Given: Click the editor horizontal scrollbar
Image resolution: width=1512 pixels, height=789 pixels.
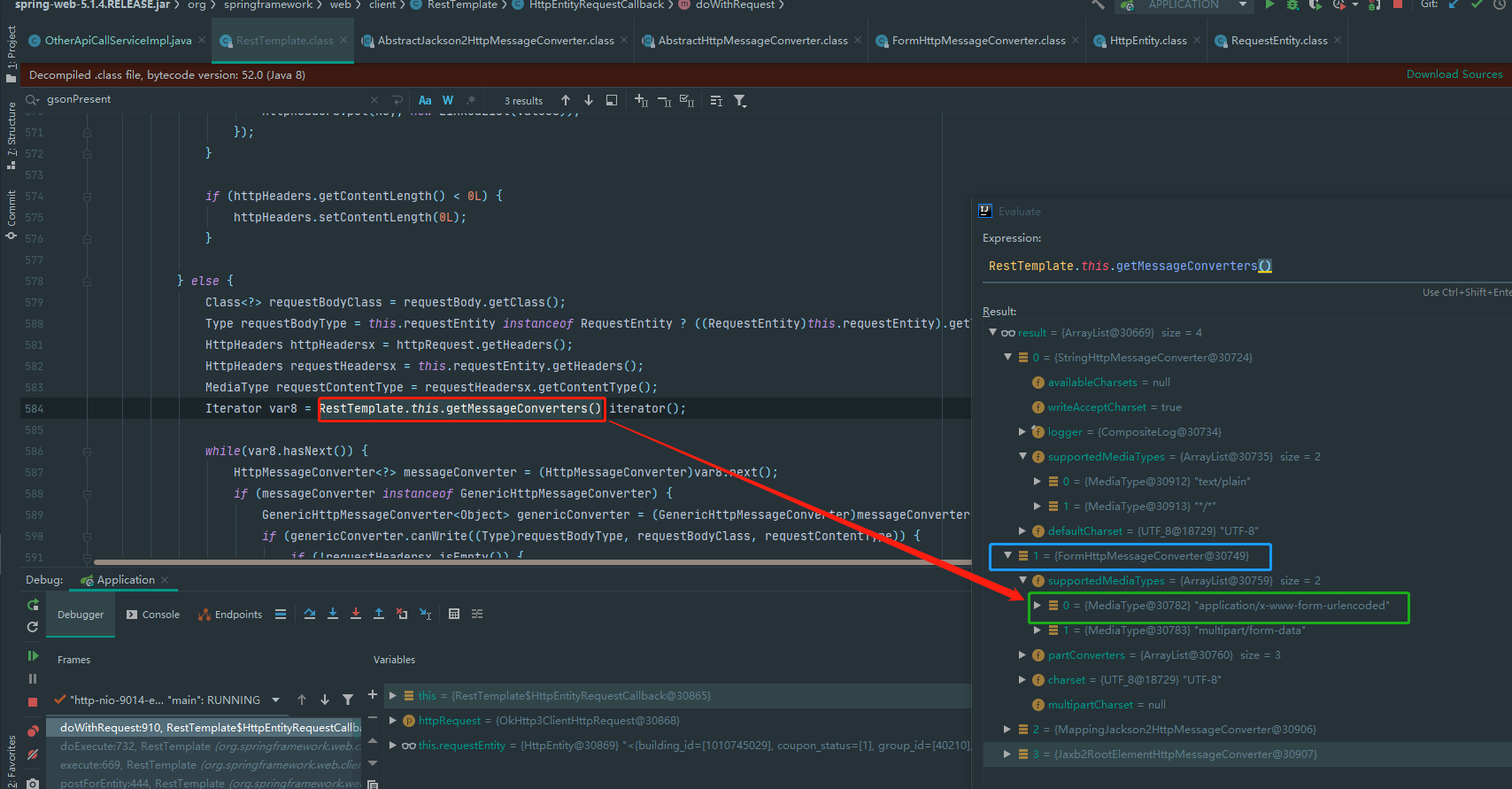Looking at the screenshot, I should [532, 561].
